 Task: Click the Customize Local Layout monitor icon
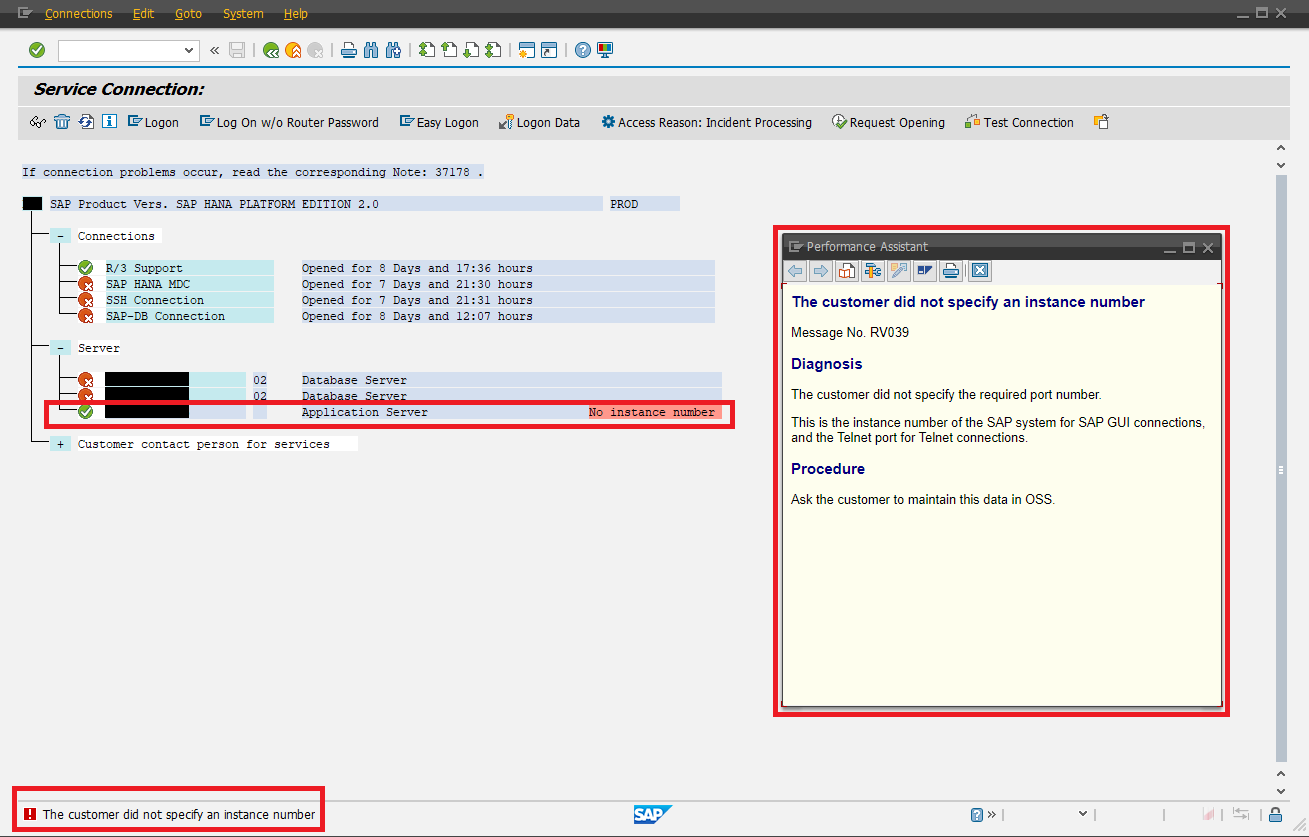(x=605, y=50)
